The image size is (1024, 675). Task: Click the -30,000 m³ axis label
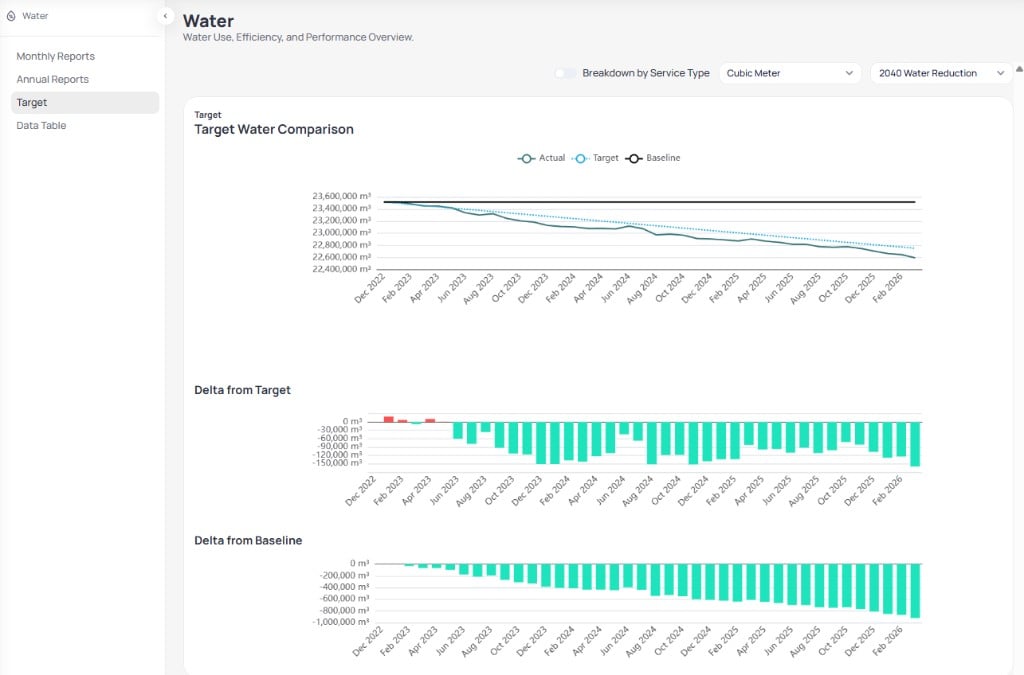[340, 430]
